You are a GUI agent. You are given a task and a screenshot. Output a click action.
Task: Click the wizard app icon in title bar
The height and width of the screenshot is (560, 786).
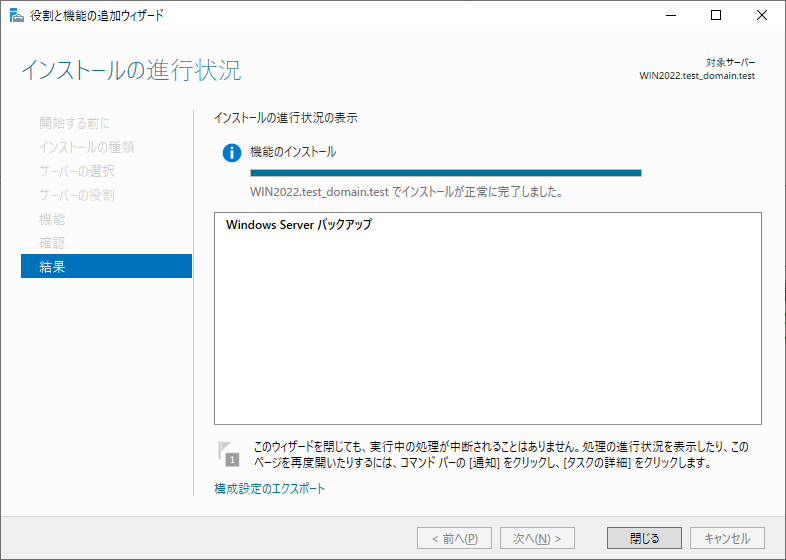tap(17, 16)
